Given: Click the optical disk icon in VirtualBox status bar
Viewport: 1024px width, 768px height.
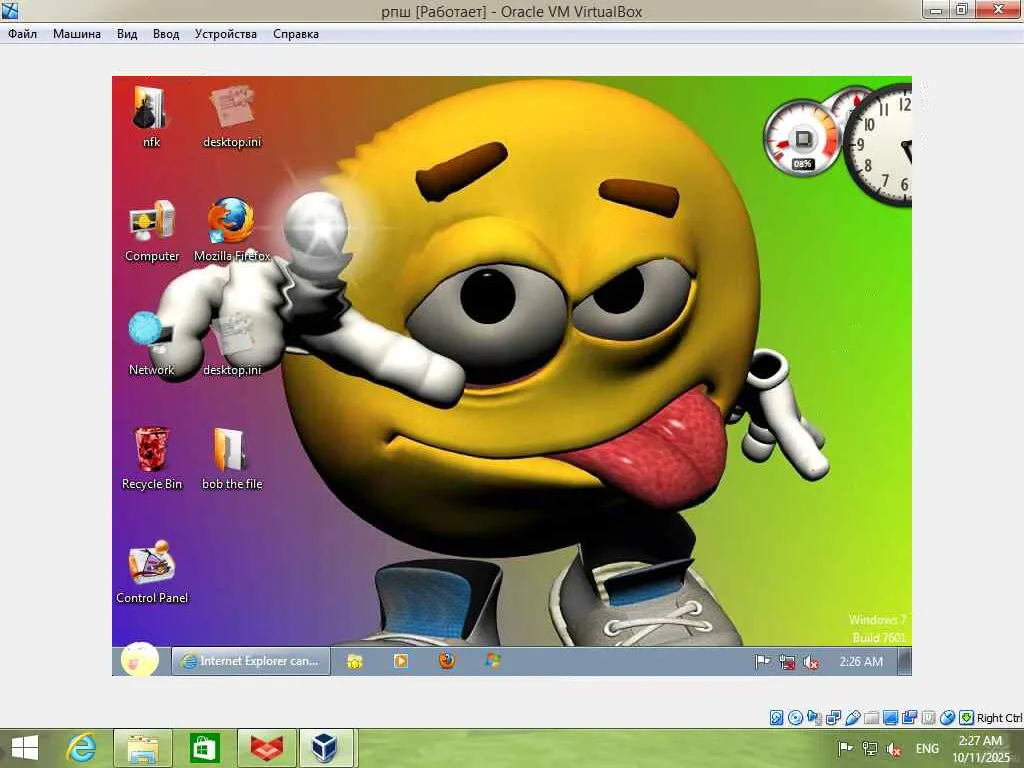Looking at the screenshot, I should (795, 718).
